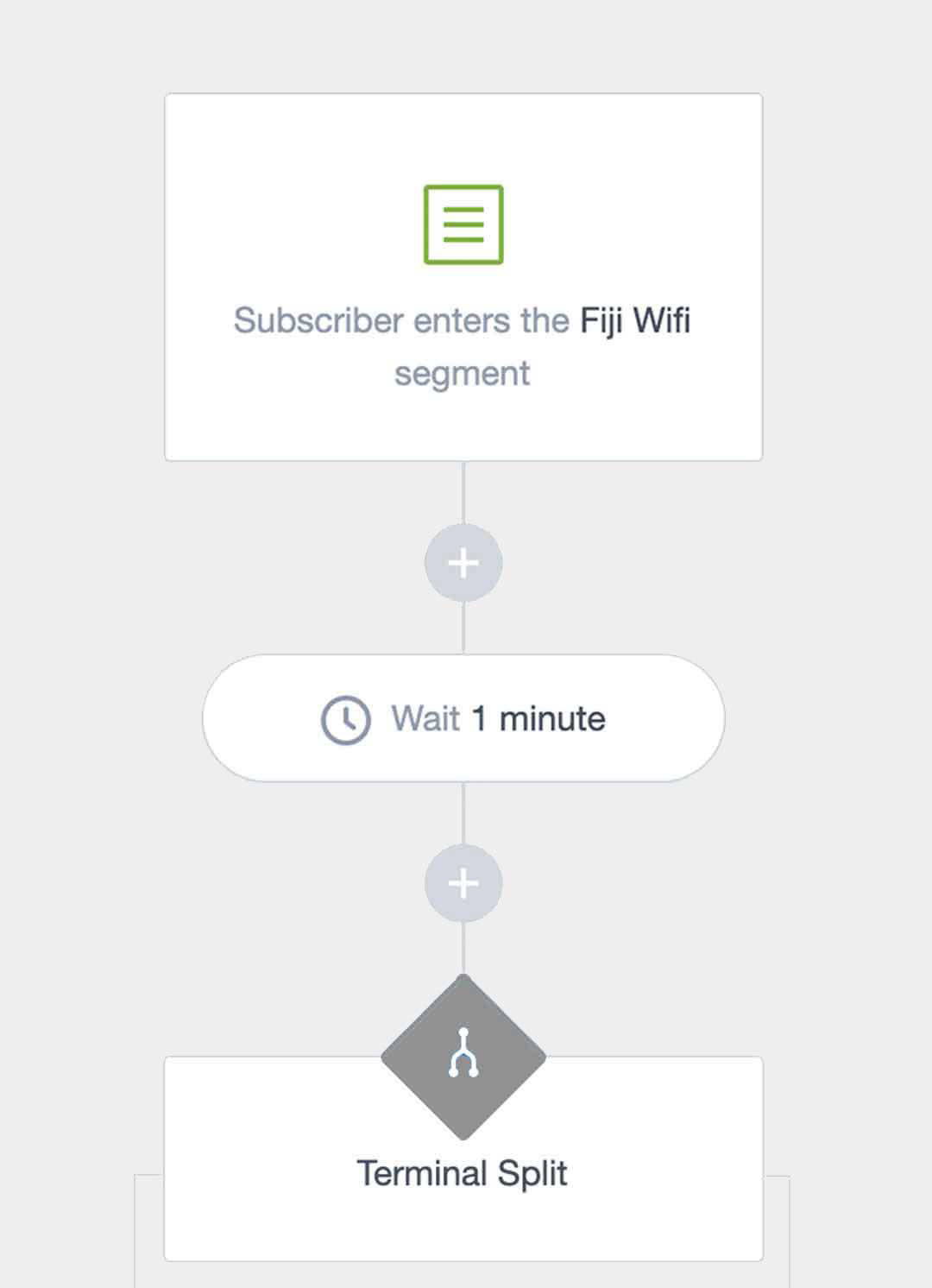This screenshot has width=932, height=1288.
Task: Click the "Terminal Split" label
Action: click(463, 1174)
